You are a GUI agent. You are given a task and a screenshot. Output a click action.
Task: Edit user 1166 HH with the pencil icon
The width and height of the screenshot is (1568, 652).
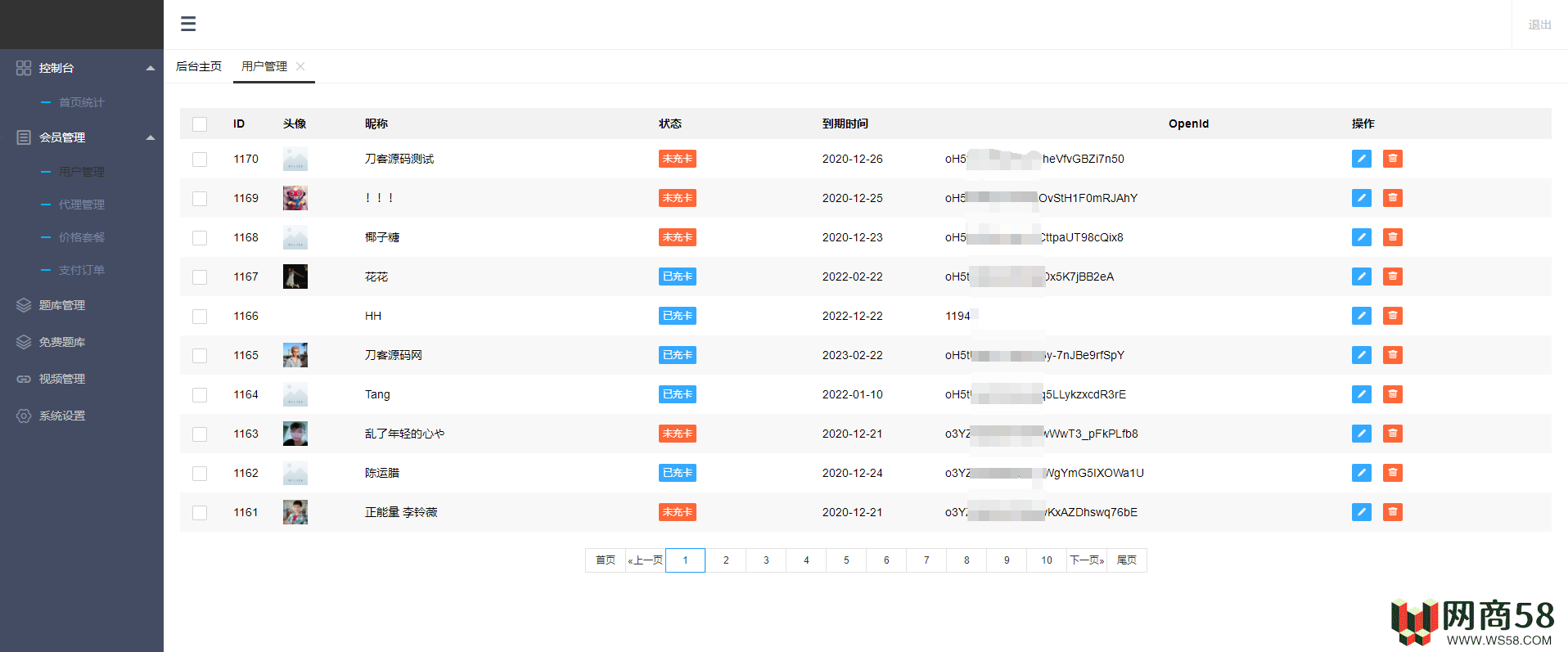(1362, 316)
